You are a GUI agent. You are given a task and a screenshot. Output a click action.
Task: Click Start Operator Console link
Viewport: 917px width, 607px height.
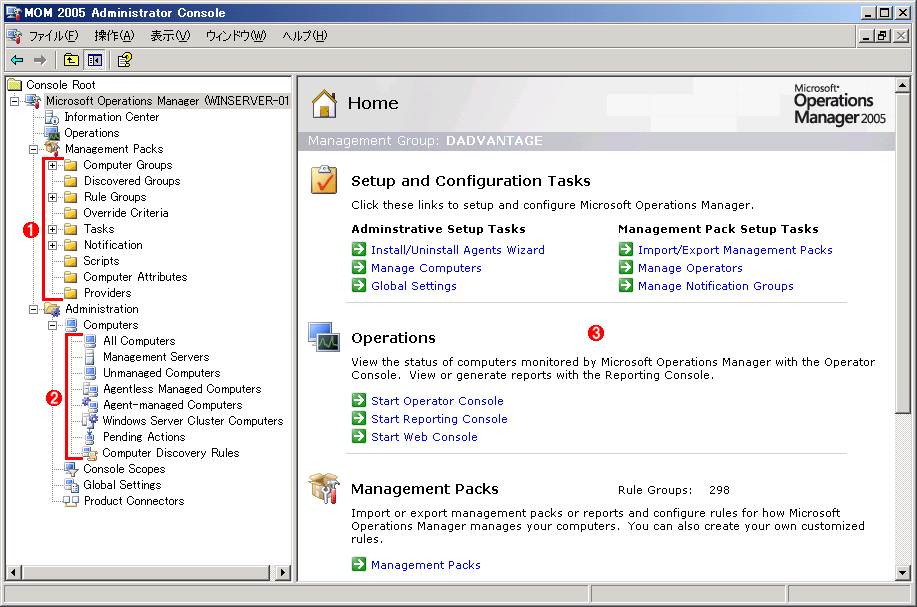[437, 401]
